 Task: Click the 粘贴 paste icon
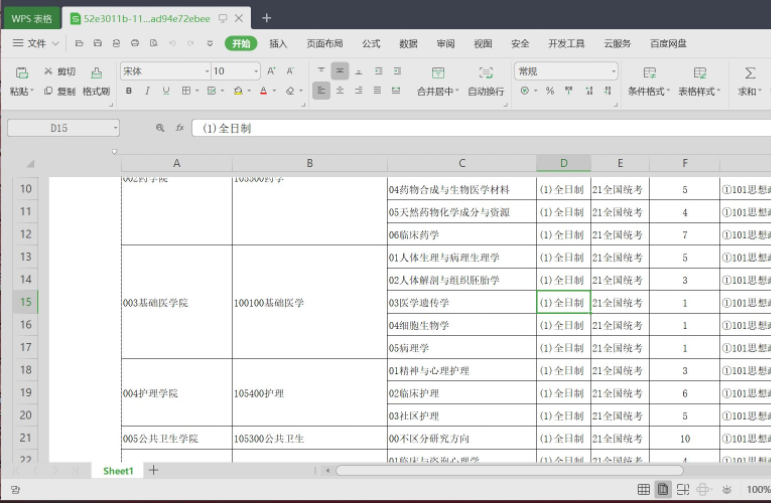tap(22, 73)
